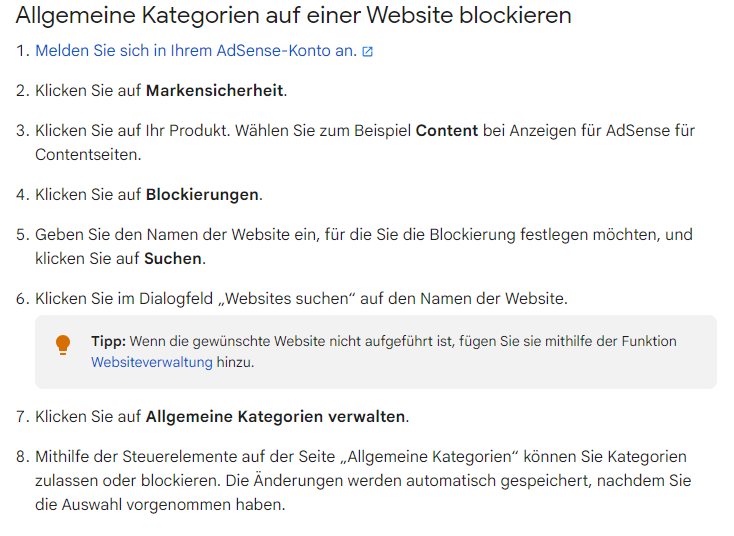The image size is (734, 536).
Task: Click the external link icon beside AdSense-Konto
Action: tap(368, 51)
